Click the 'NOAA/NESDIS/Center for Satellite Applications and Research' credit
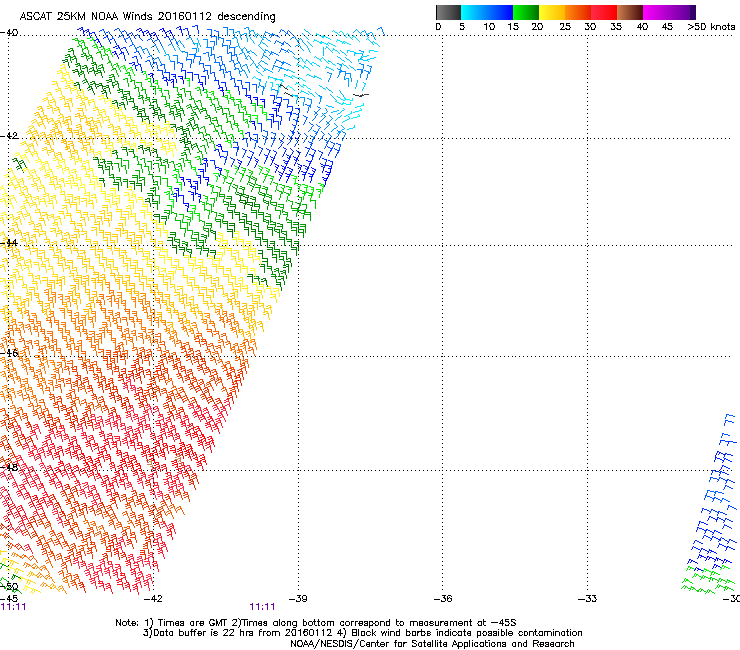740x650 pixels. pyautogui.click(x=432, y=644)
